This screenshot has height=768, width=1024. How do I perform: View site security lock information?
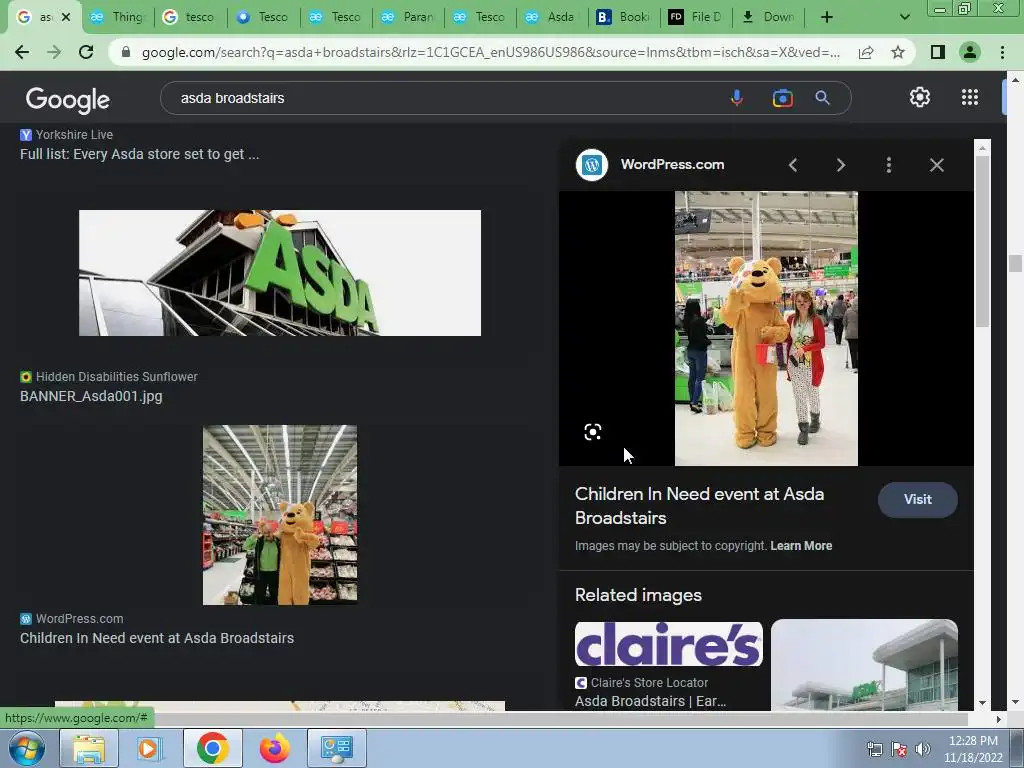coord(126,52)
